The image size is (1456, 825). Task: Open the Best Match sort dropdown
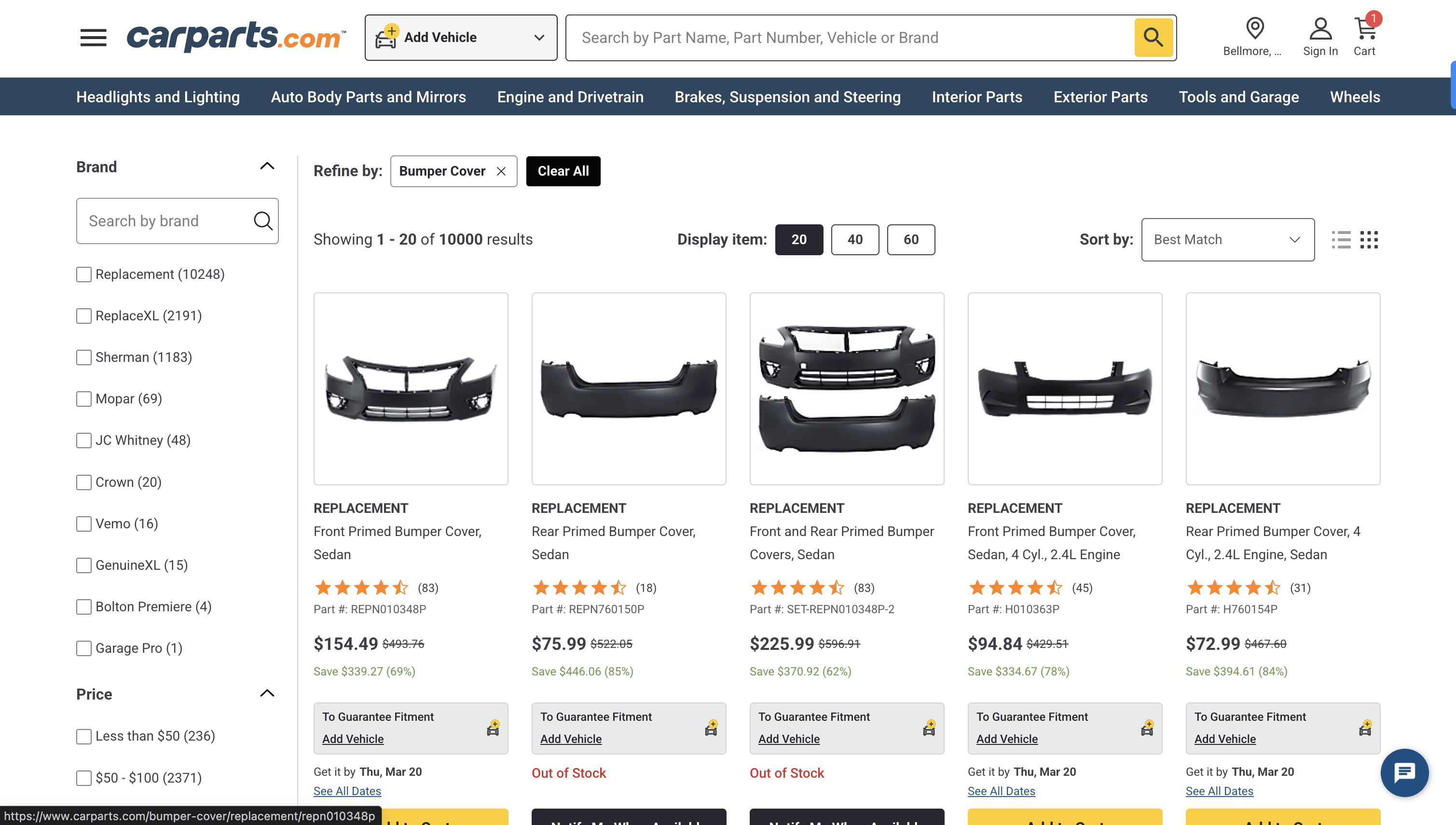click(1227, 240)
